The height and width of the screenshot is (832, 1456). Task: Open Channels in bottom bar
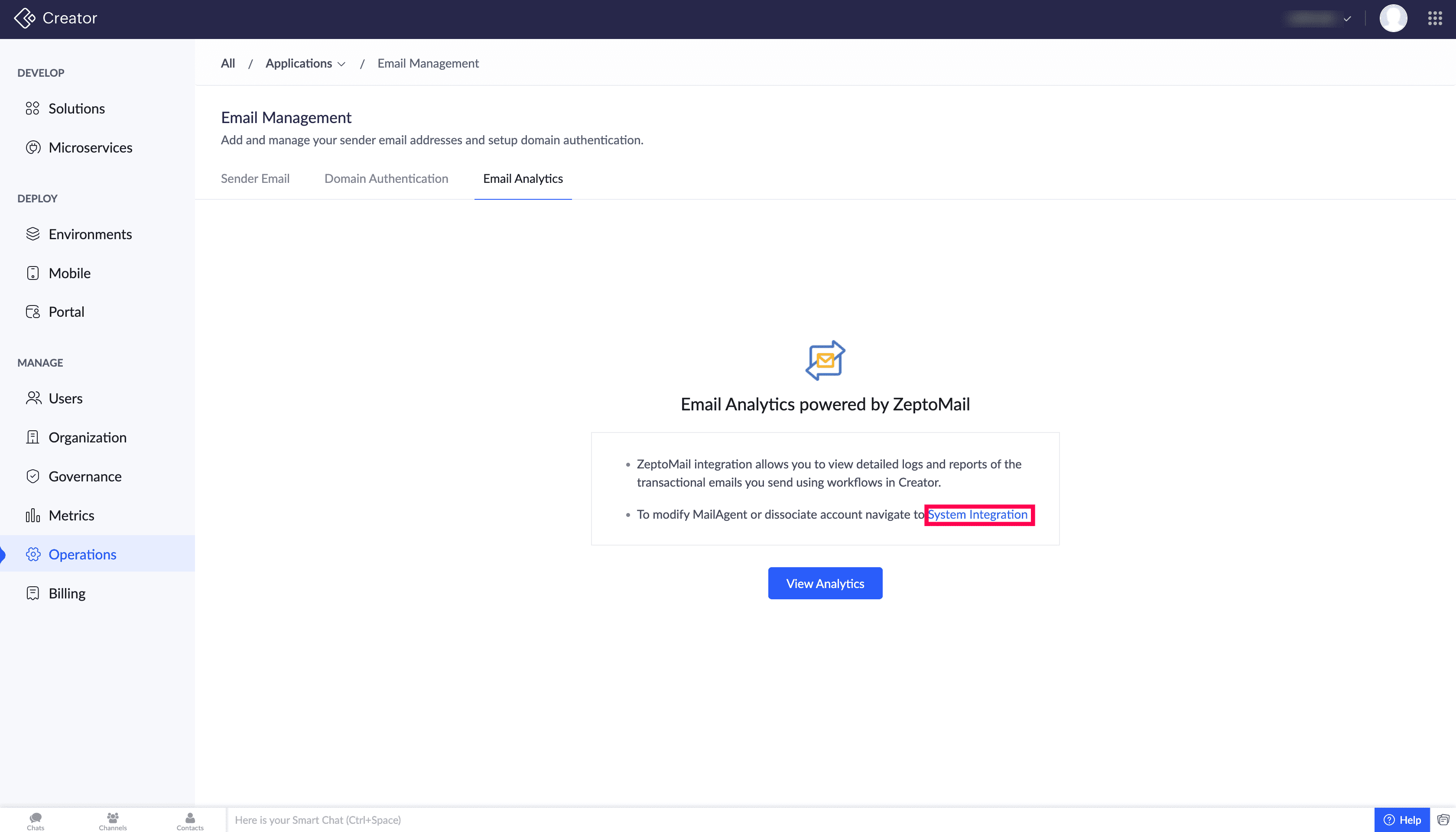click(x=113, y=821)
